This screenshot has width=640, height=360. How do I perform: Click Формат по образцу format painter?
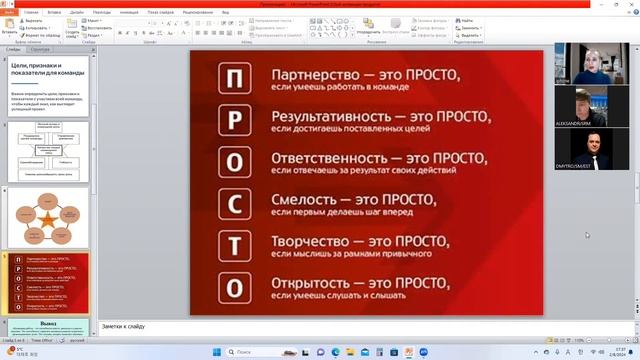tap(40, 36)
